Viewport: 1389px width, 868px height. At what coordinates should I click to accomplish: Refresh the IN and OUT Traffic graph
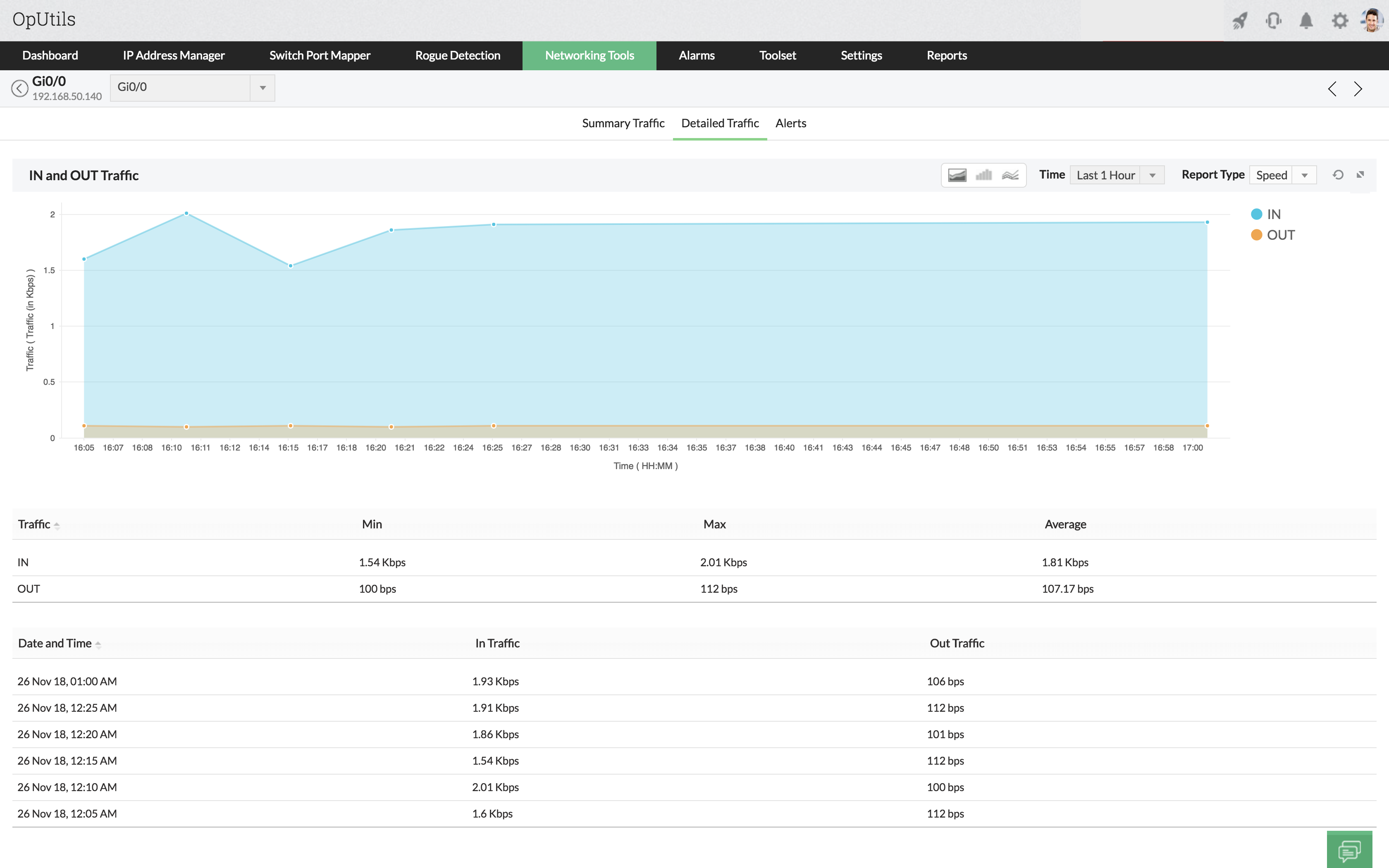[x=1338, y=174]
